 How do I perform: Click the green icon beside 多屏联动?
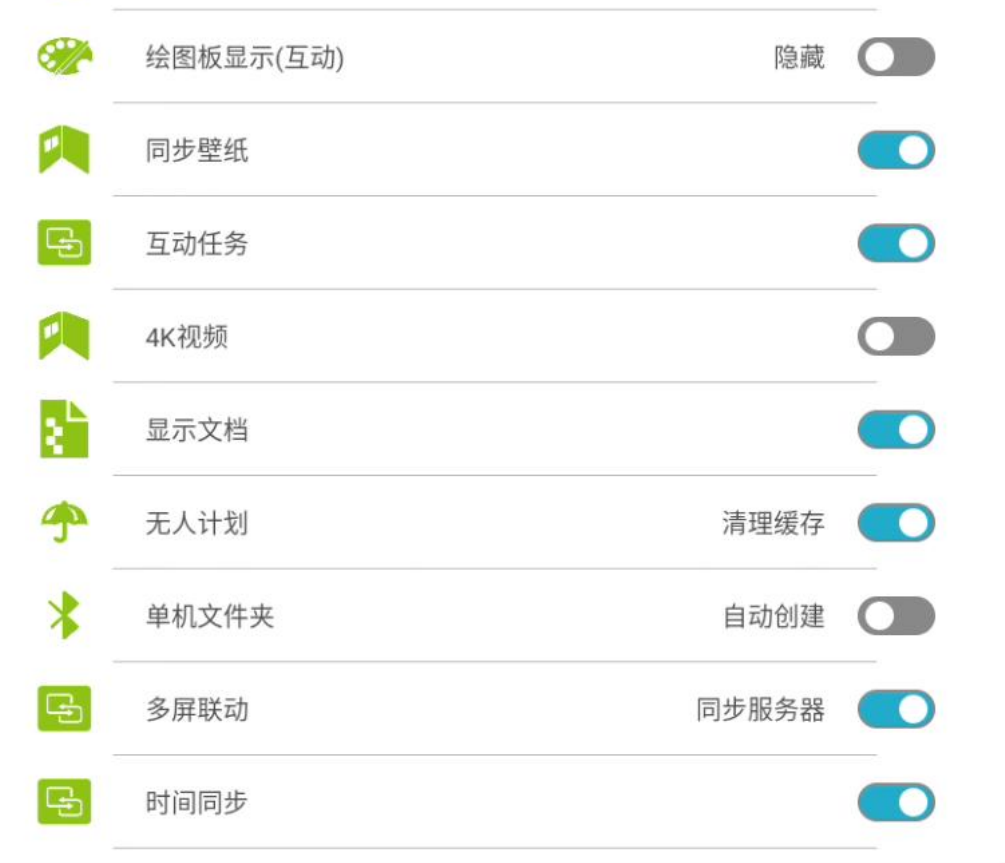point(64,709)
